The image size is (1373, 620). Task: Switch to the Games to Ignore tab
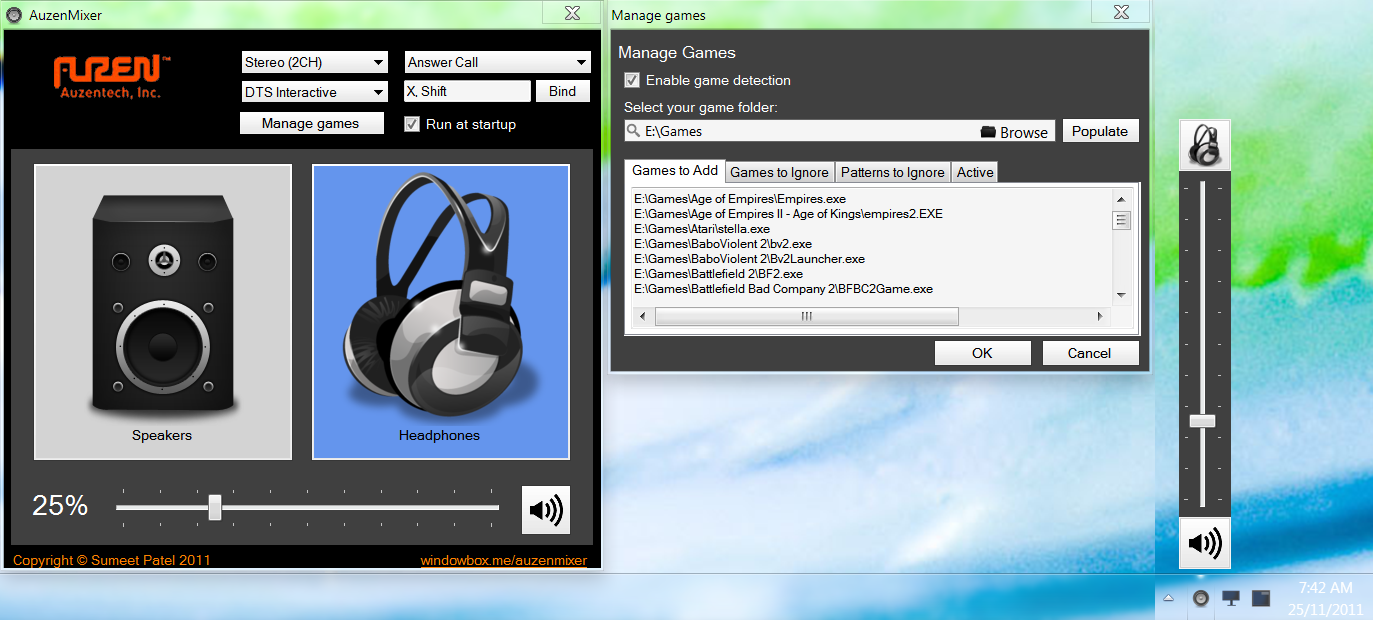coord(779,172)
